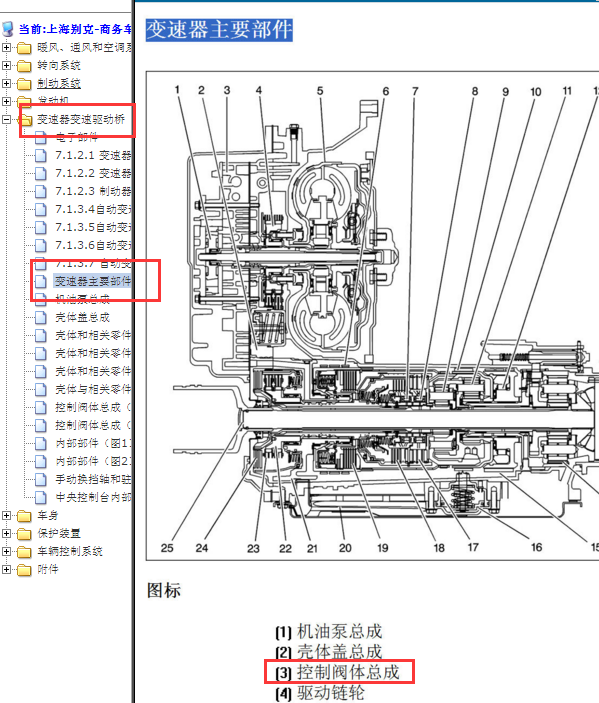
Task: Click the document icon beside 手动换挡轴
Action: pyautogui.click(x=40, y=479)
